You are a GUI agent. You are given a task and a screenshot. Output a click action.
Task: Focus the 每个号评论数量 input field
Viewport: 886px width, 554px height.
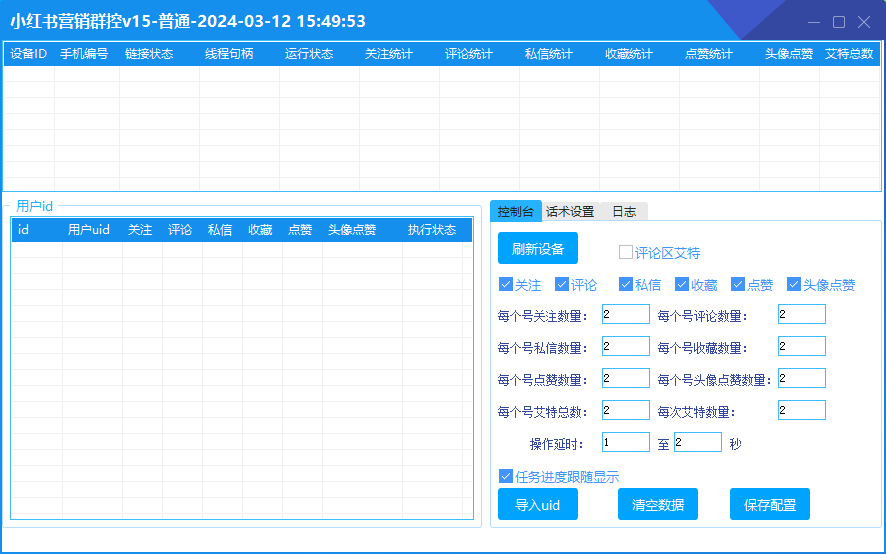coord(802,315)
